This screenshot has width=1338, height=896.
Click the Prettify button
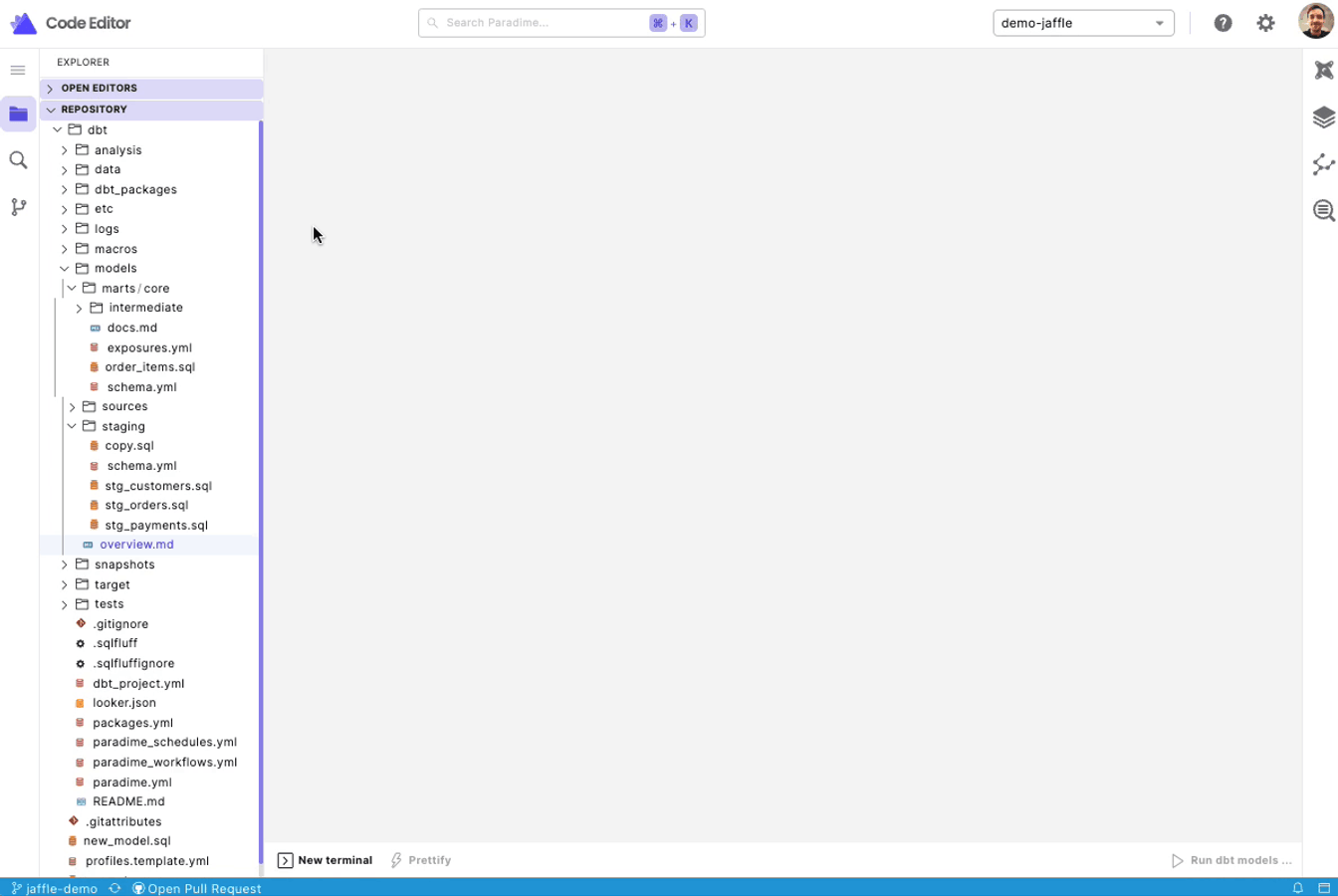[x=421, y=860]
